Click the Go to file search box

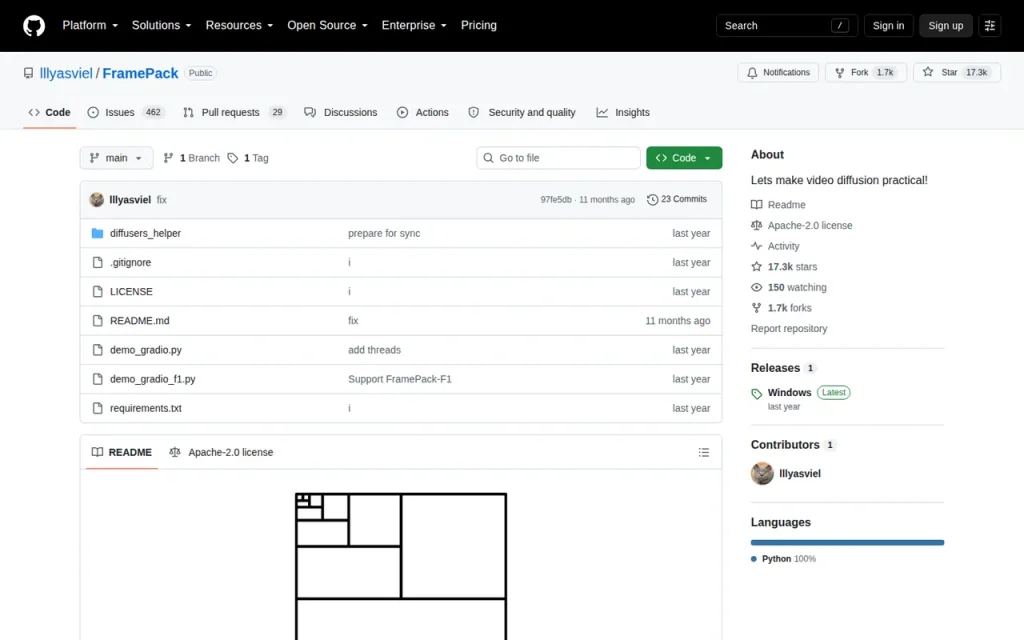pos(558,158)
